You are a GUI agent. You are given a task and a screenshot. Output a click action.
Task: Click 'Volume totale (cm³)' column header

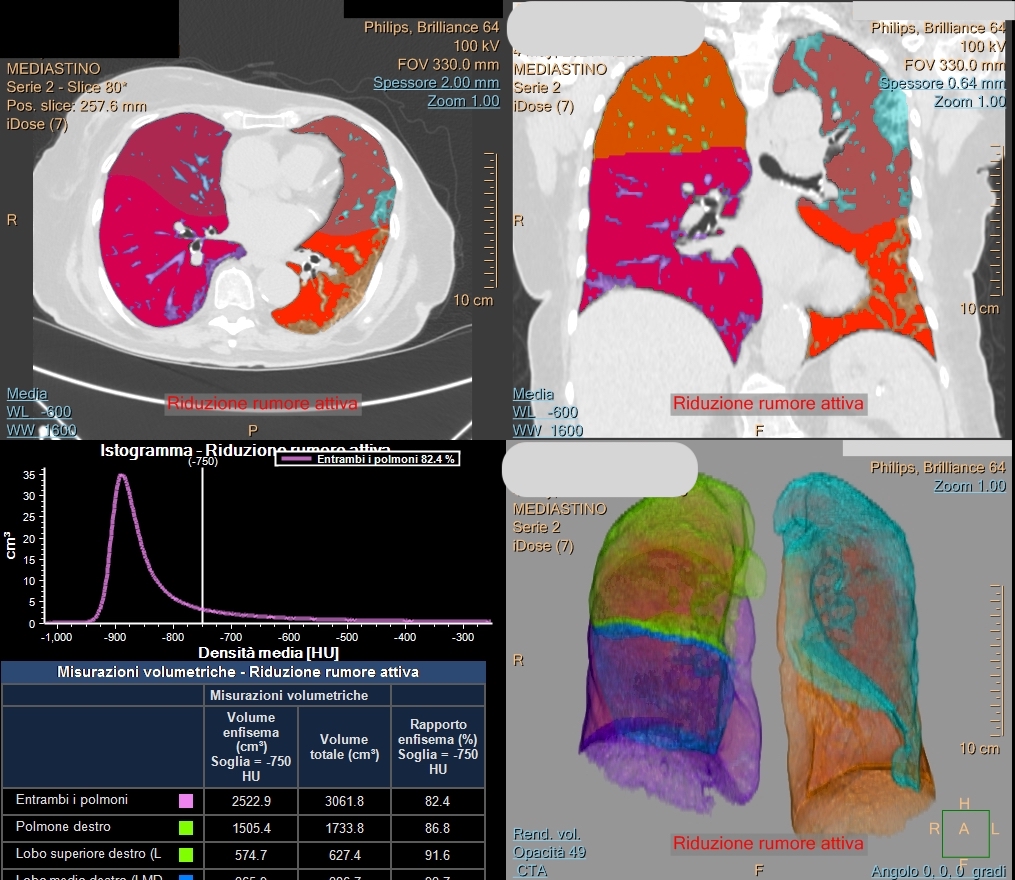[x=344, y=747]
